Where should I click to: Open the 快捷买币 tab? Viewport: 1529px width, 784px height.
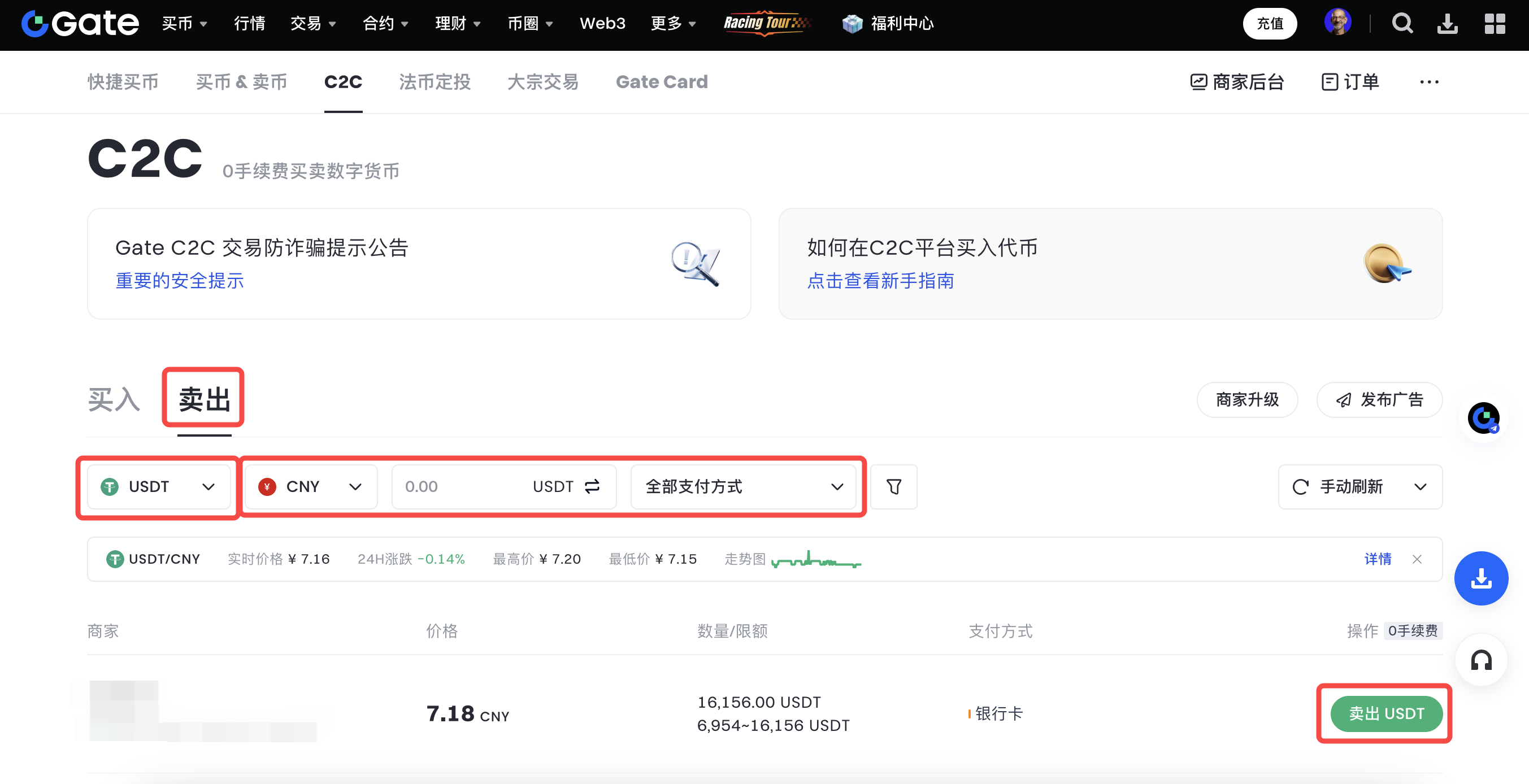[123, 82]
